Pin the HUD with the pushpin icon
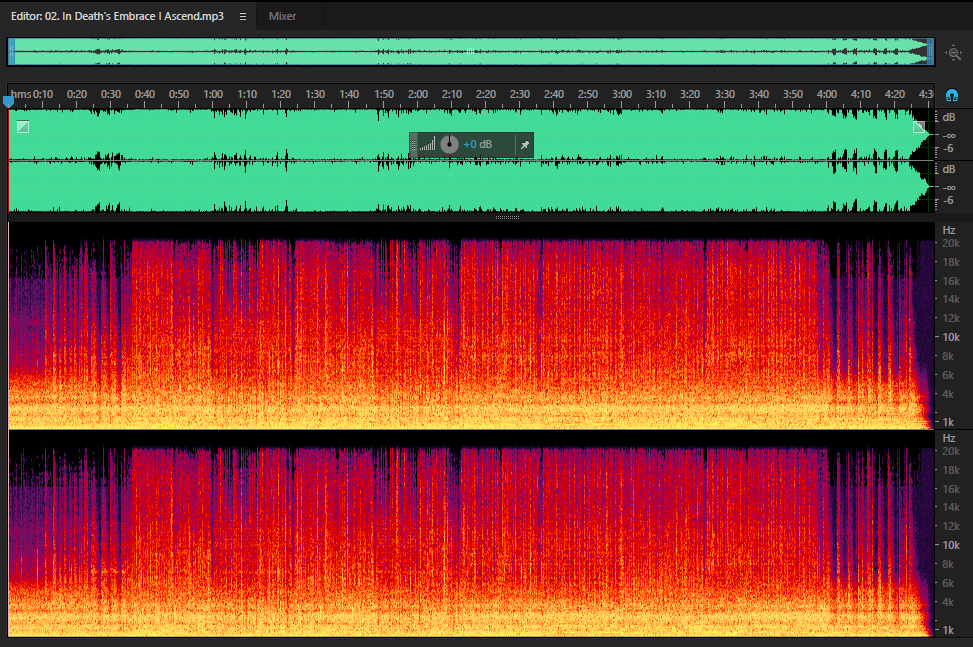The width and height of the screenshot is (973, 647). coord(525,145)
